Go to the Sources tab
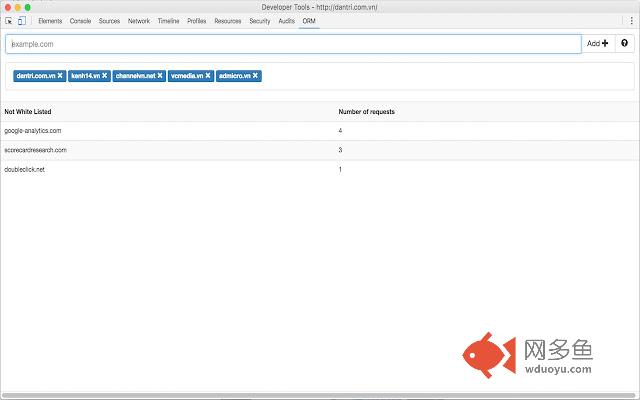Image resolution: width=640 pixels, height=400 pixels. point(109,21)
